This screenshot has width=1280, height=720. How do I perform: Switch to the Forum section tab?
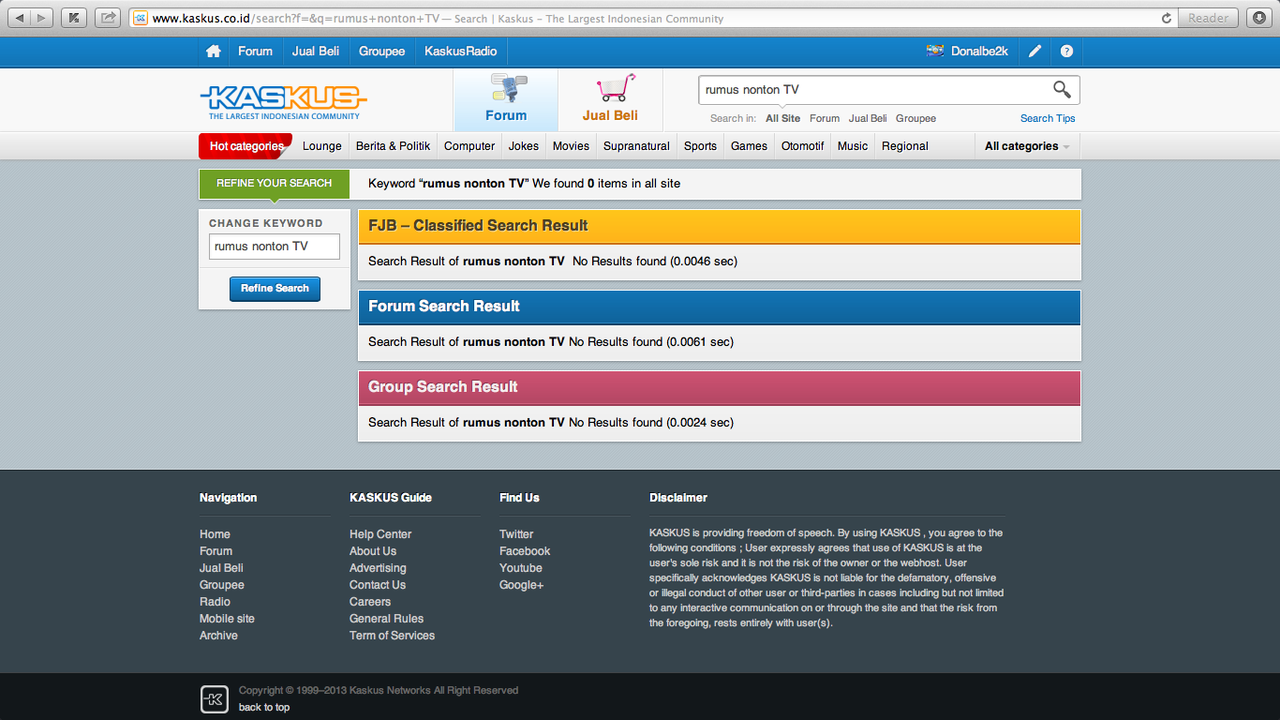tap(506, 100)
